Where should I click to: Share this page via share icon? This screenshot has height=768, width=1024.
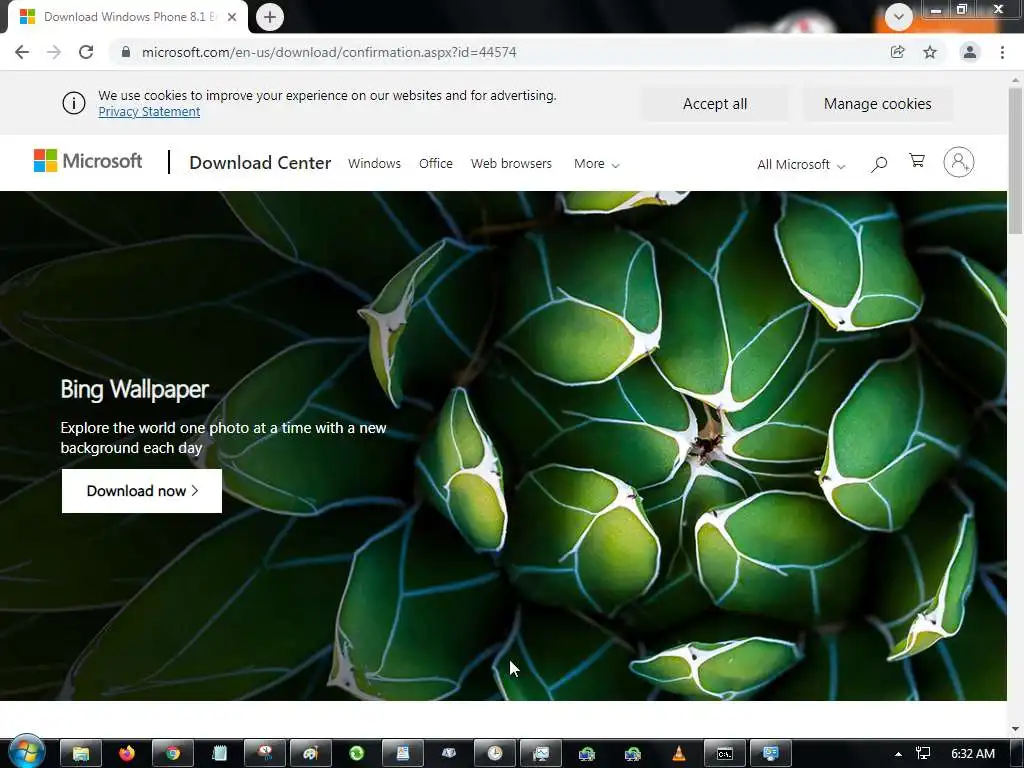(897, 52)
